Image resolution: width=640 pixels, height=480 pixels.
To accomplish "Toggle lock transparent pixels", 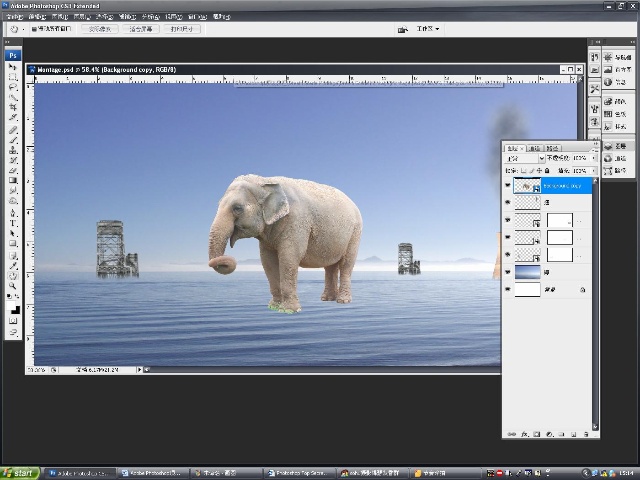I will tap(524, 171).
